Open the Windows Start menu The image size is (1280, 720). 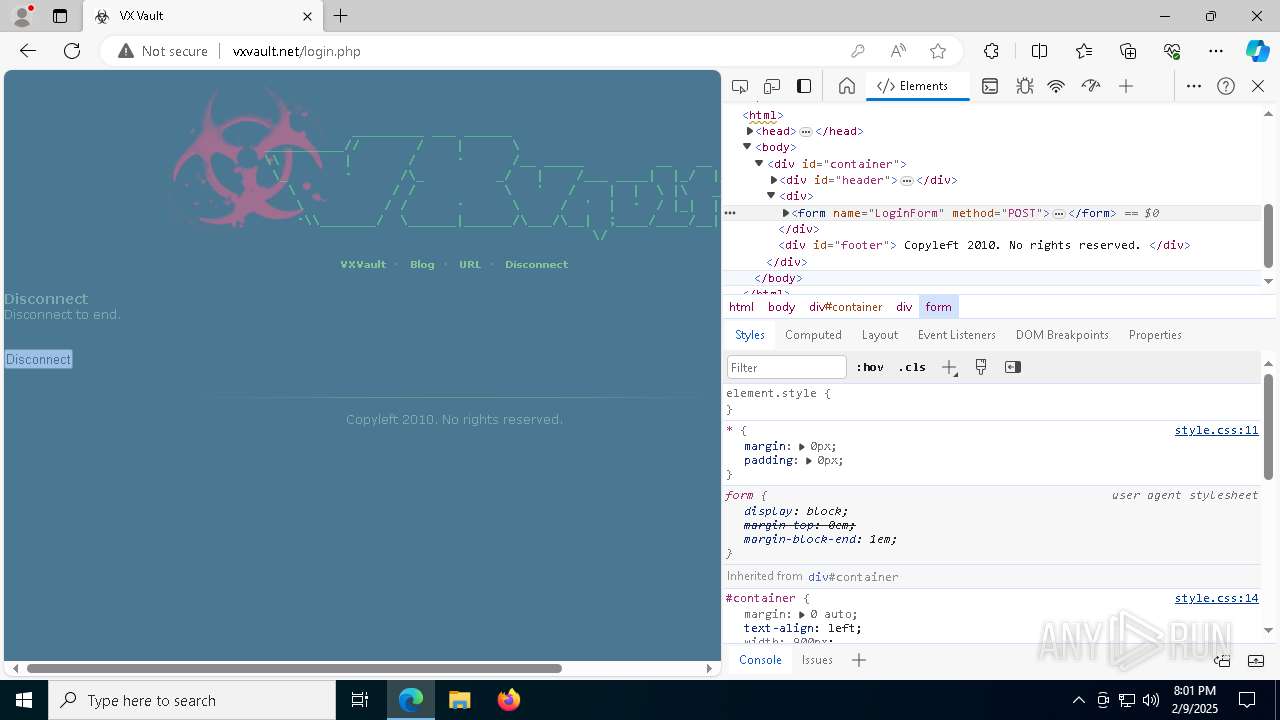[24, 700]
